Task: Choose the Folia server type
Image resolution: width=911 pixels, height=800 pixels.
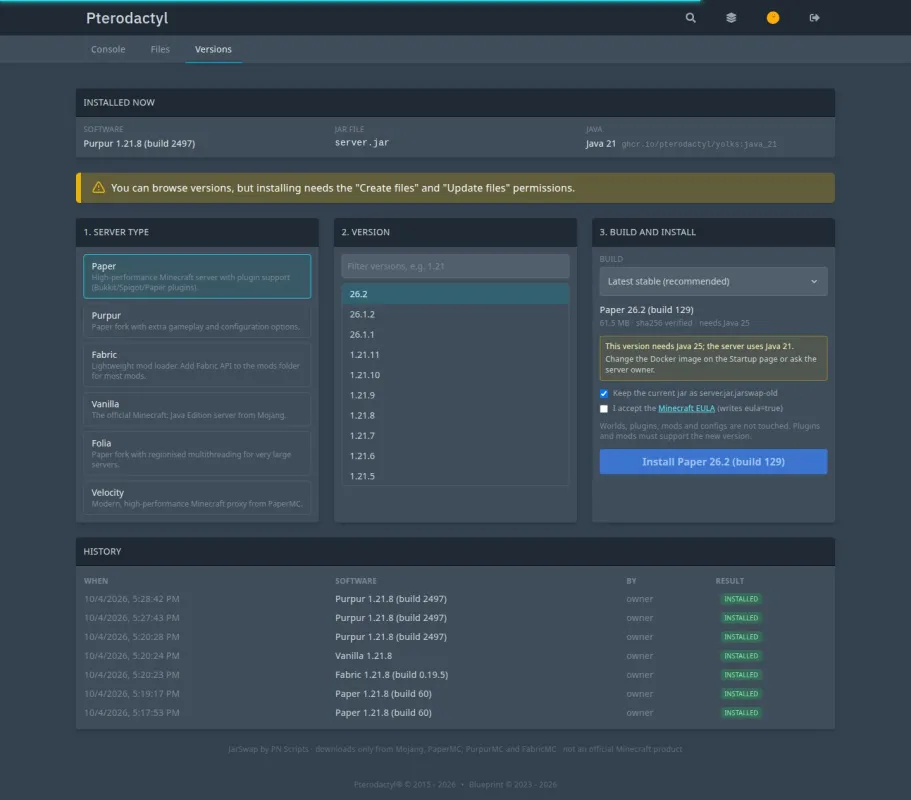Action: (x=197, y=453)
